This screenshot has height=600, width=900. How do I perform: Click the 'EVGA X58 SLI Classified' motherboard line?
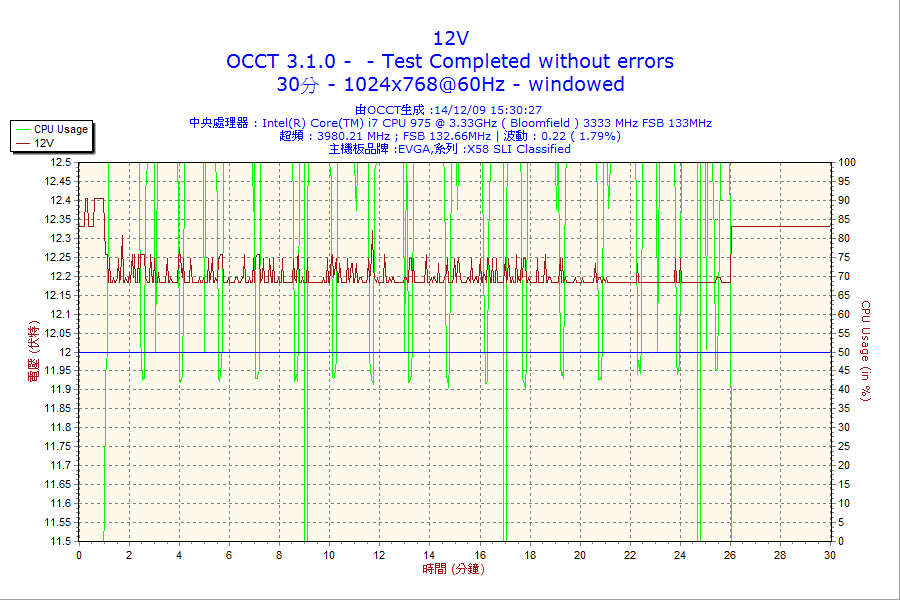(x=449, y=149)
